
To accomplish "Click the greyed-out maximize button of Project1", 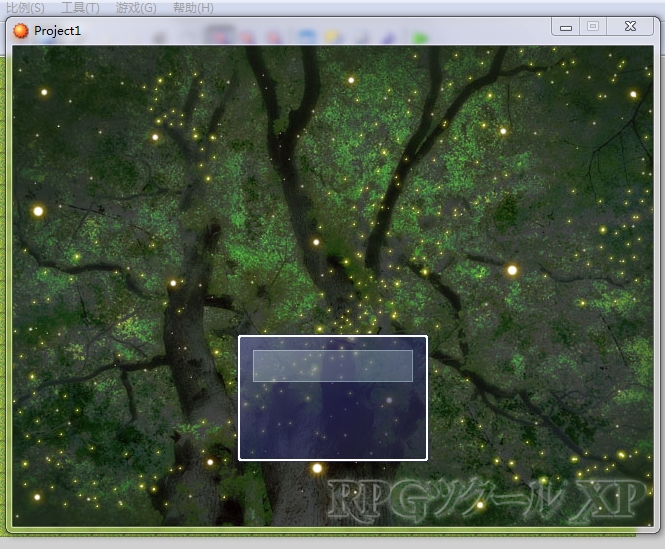I will [x=593, y=27].
